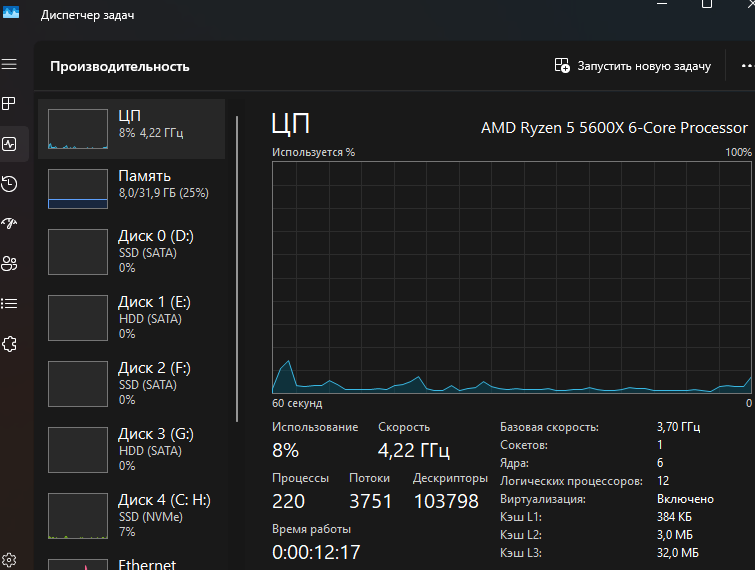Select Диск 4 (C: H:) entry
The height and width of the screenshot is (570, 755).
tap(131, 516)
